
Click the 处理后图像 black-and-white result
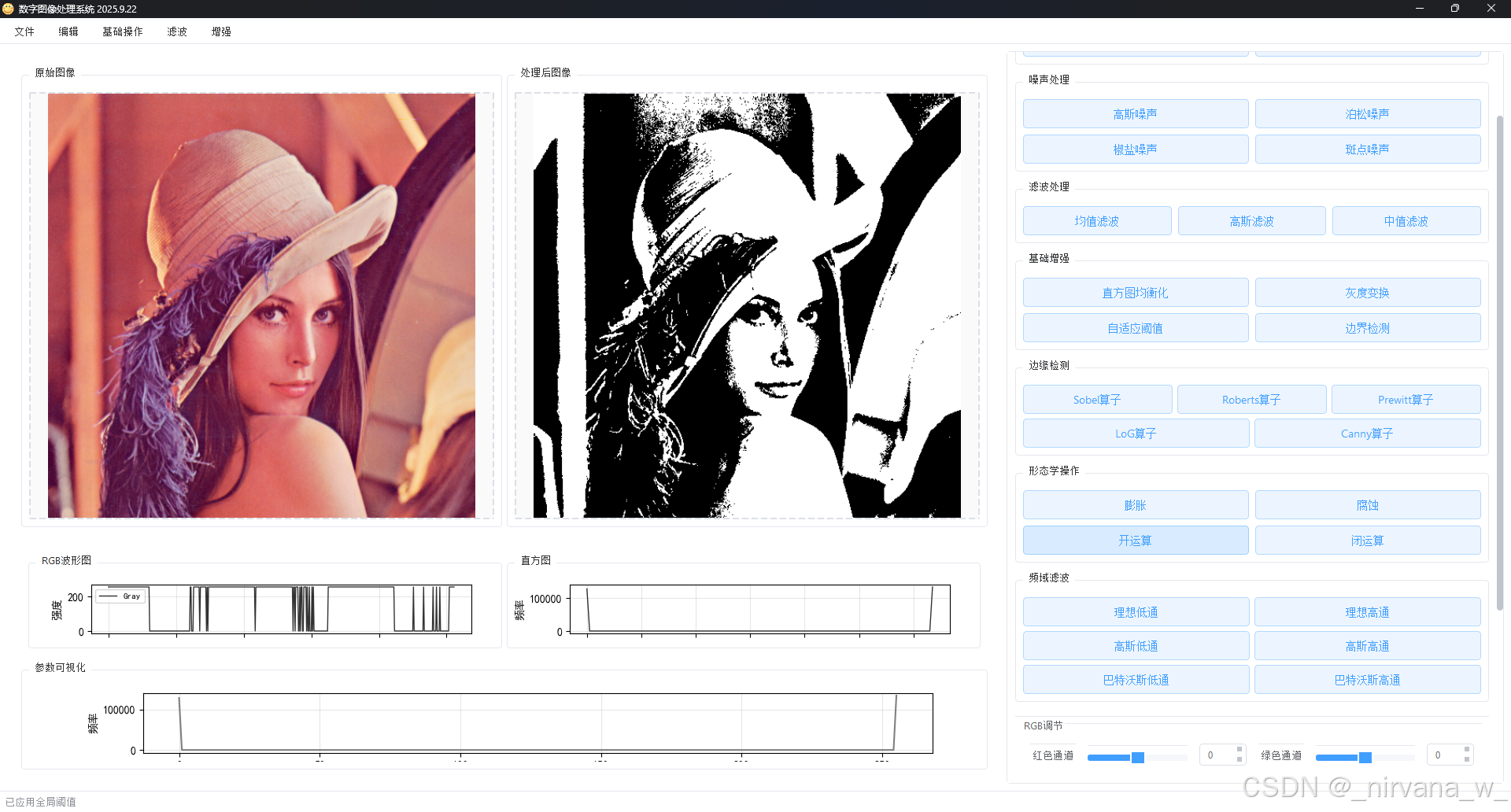(747, 305)
